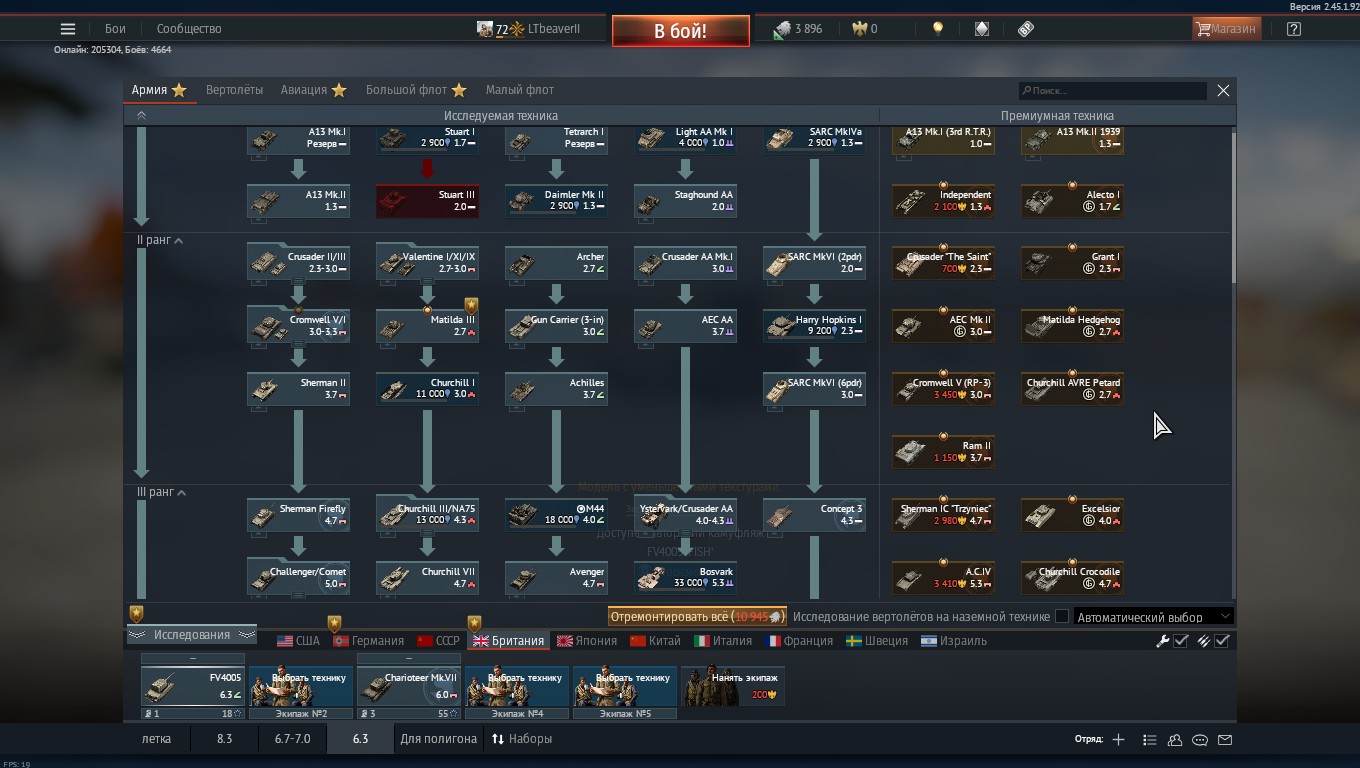Collapse the Исследования panel
This screenshot has width=1360, height=768.
click(x=192, y=635)
